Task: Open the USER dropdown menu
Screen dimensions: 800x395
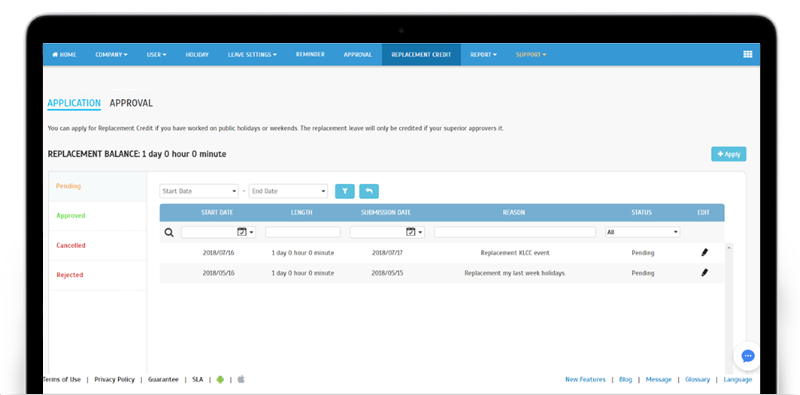Action: [x=157, y=55]
